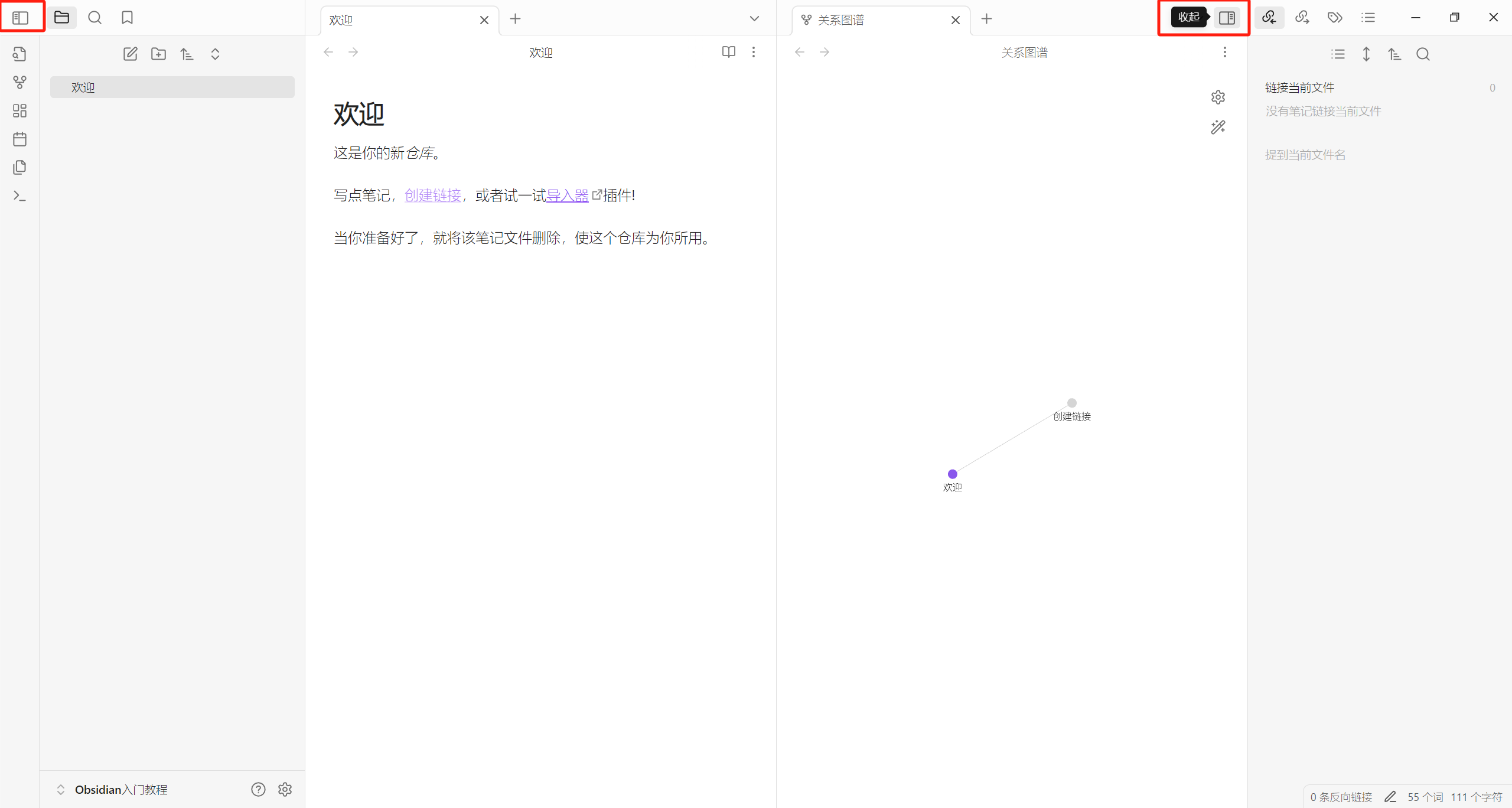Open the 导入器 external link
The height and width of the screenshot is (808, 1512).
tap(567, 196)
